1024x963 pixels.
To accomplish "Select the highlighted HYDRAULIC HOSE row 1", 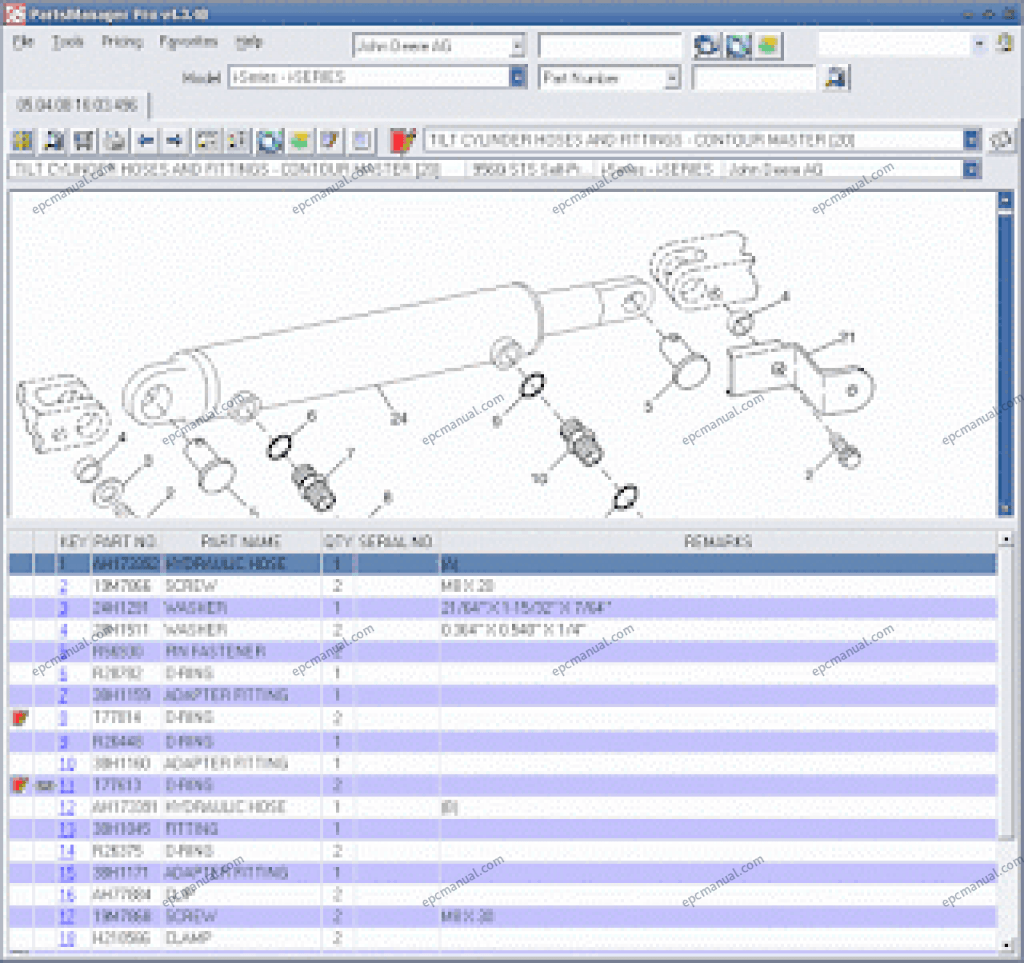I will point(503,564).
